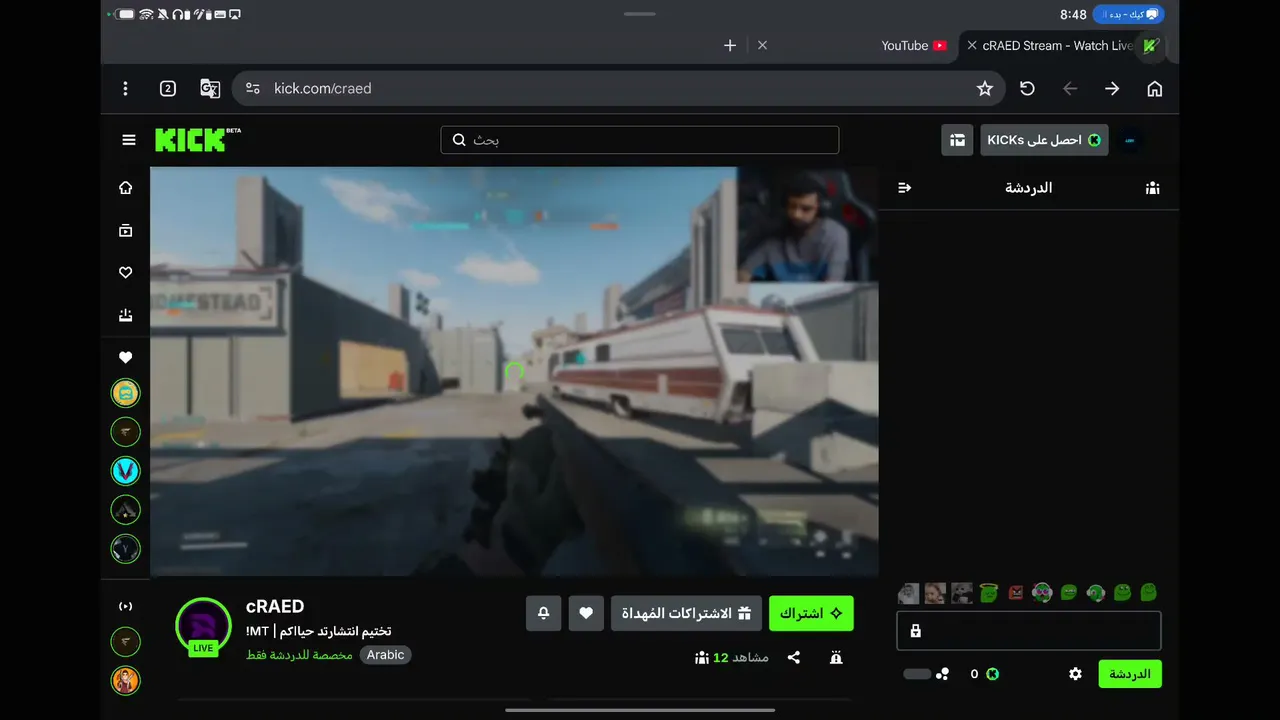Open the yellow-avatar followed channel in sidebar
1280x720 pixels.
tap(125, 393)
